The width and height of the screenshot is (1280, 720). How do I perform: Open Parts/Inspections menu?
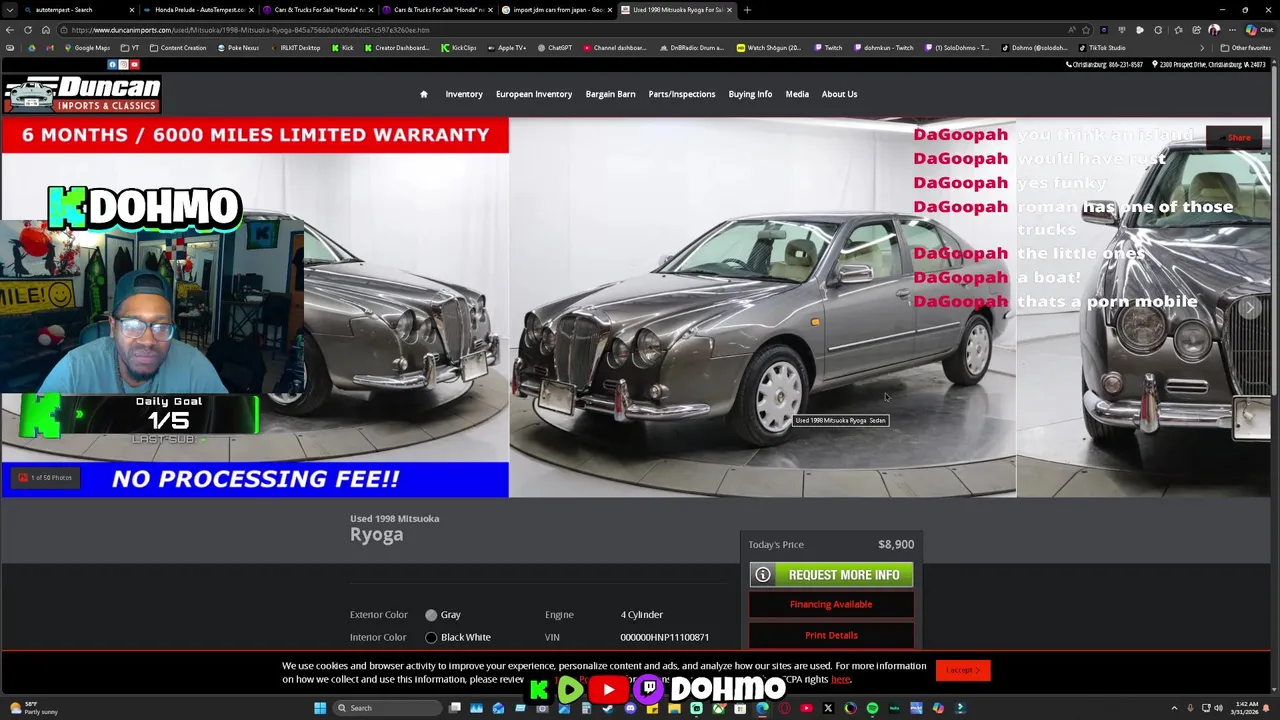point(682,94)
